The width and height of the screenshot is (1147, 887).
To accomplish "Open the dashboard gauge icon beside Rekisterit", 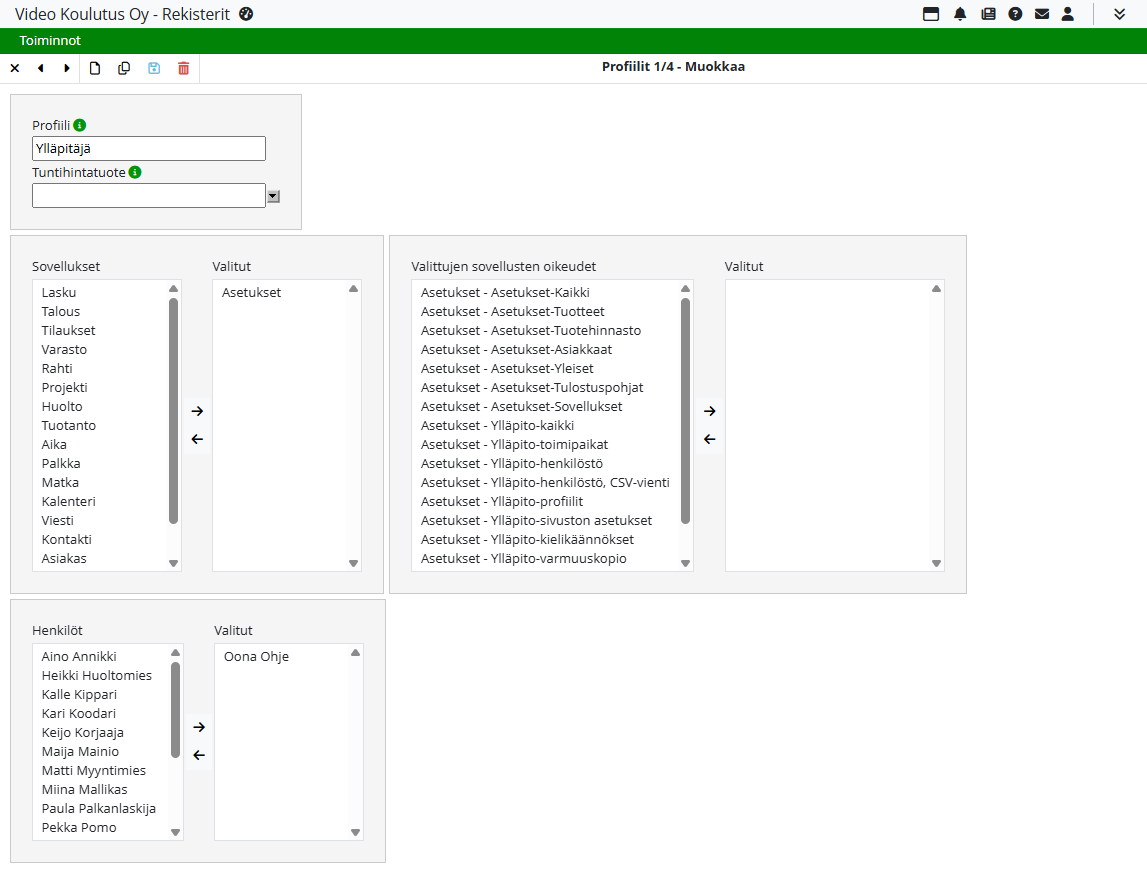I will click(x=247, y=14).
